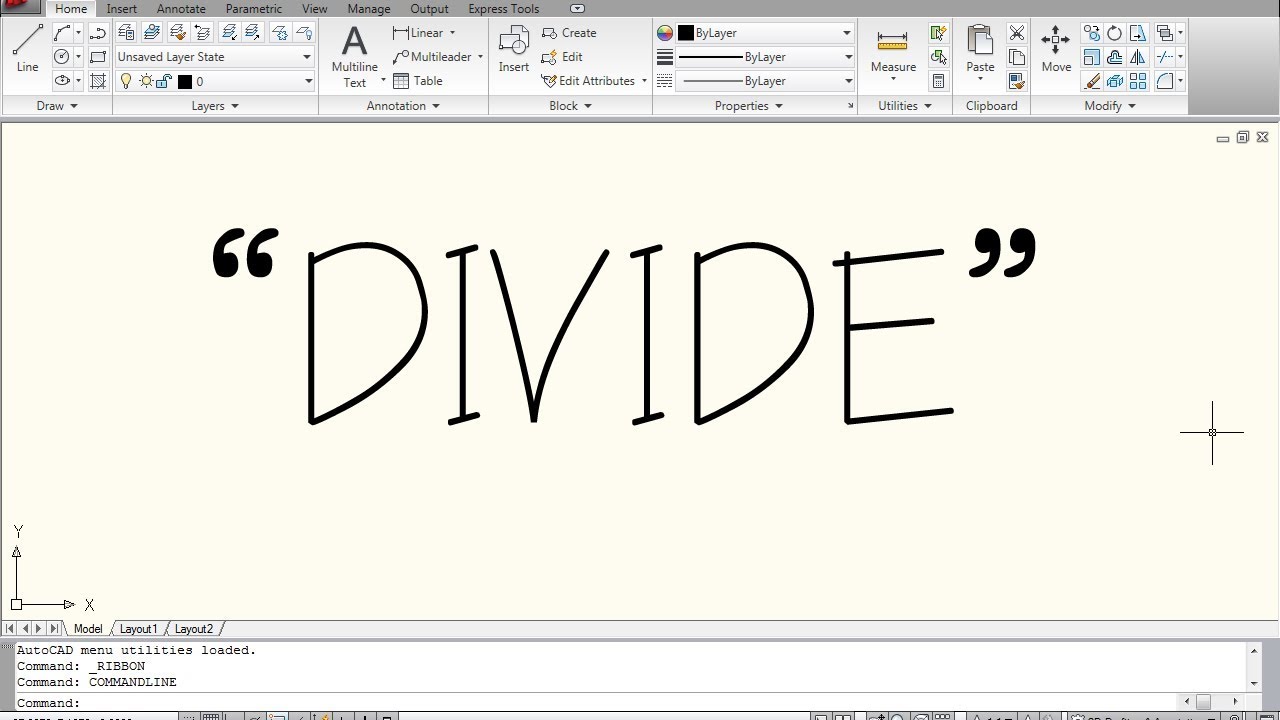Open the Unsaved Layer State dropdown
Viewport: 1280px width, 720px height.
[x=215, y=57]
